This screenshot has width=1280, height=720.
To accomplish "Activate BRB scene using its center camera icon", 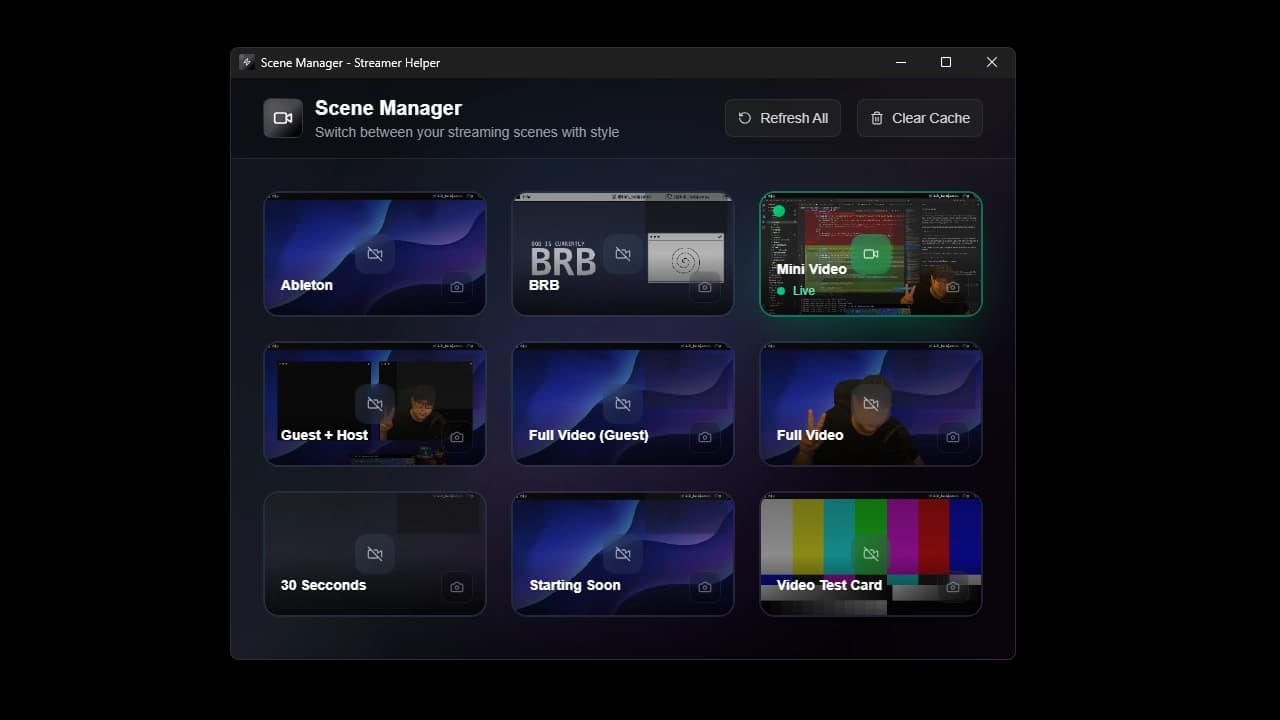I will pos(623,254).
